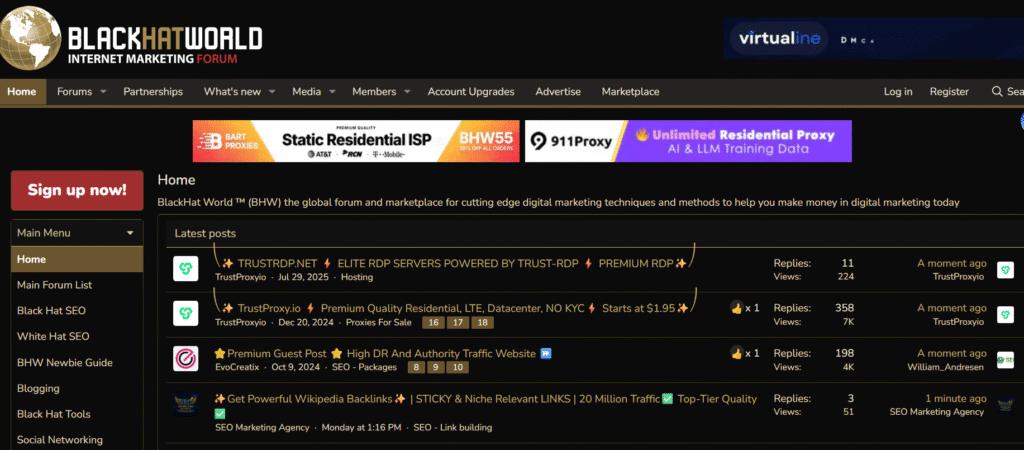Expand the Media menu arrow

[332, 92]
